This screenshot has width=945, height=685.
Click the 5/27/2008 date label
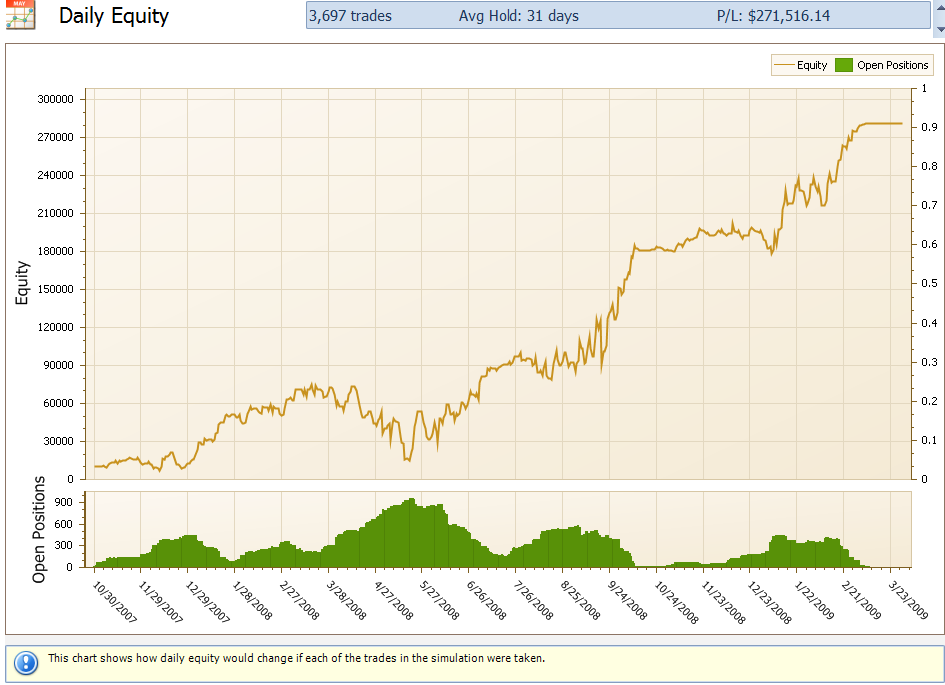[x=440, y=601]
